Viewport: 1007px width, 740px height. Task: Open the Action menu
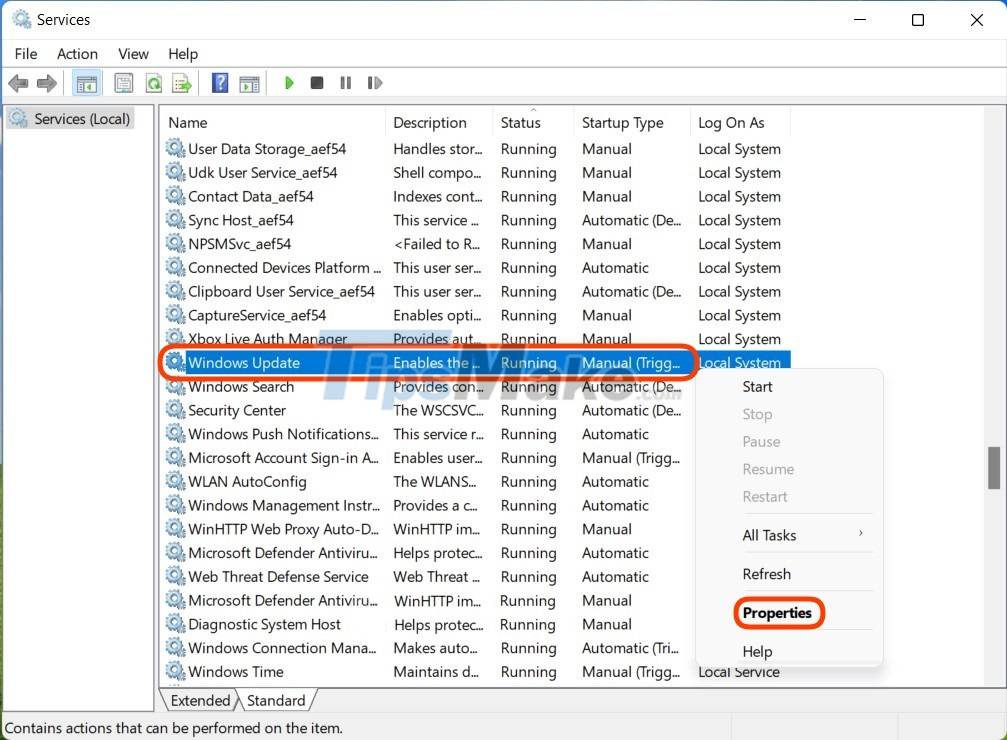77,54
